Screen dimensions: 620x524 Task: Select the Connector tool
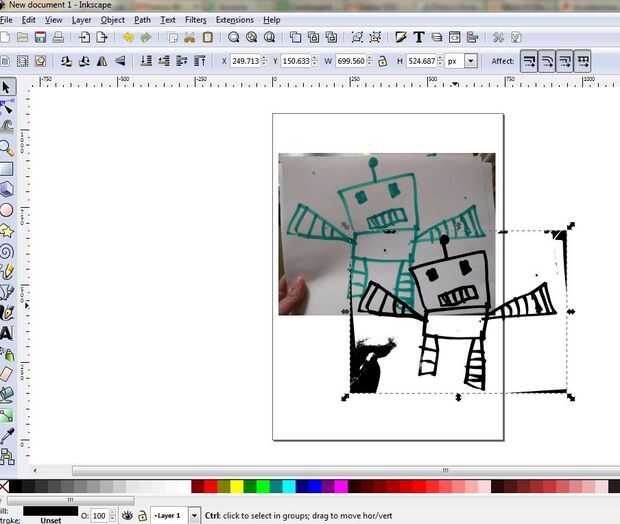point(6,456)
